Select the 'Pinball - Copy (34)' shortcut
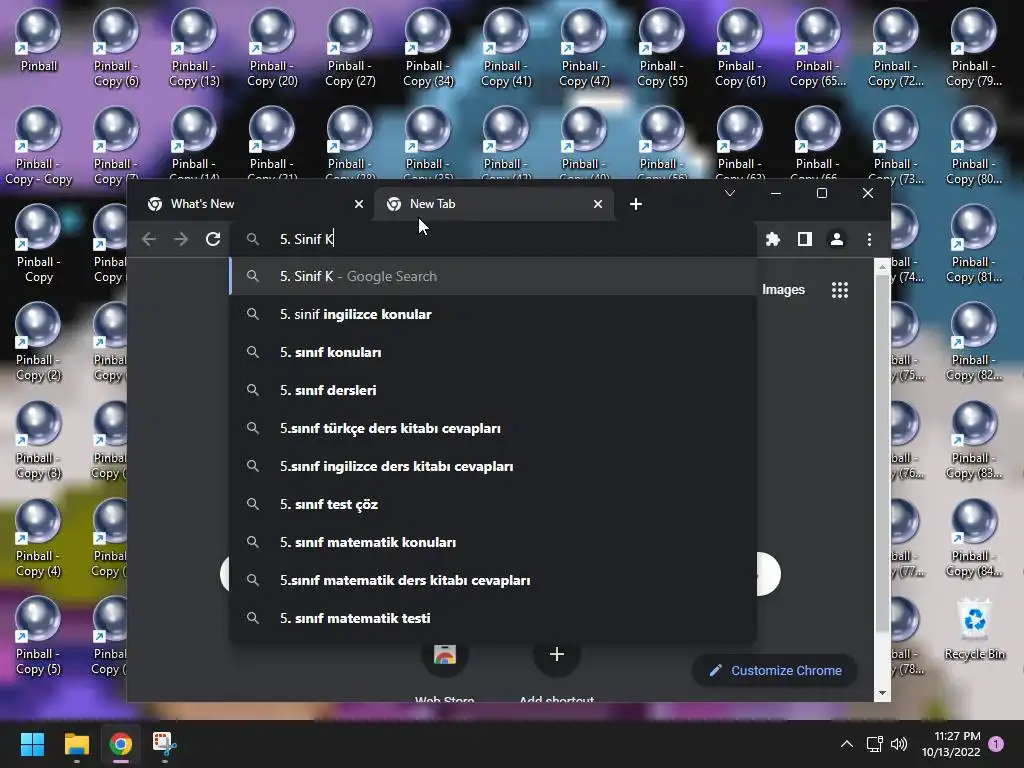The width and height of the screenshot is (1024, 768). tap(428, 47)
